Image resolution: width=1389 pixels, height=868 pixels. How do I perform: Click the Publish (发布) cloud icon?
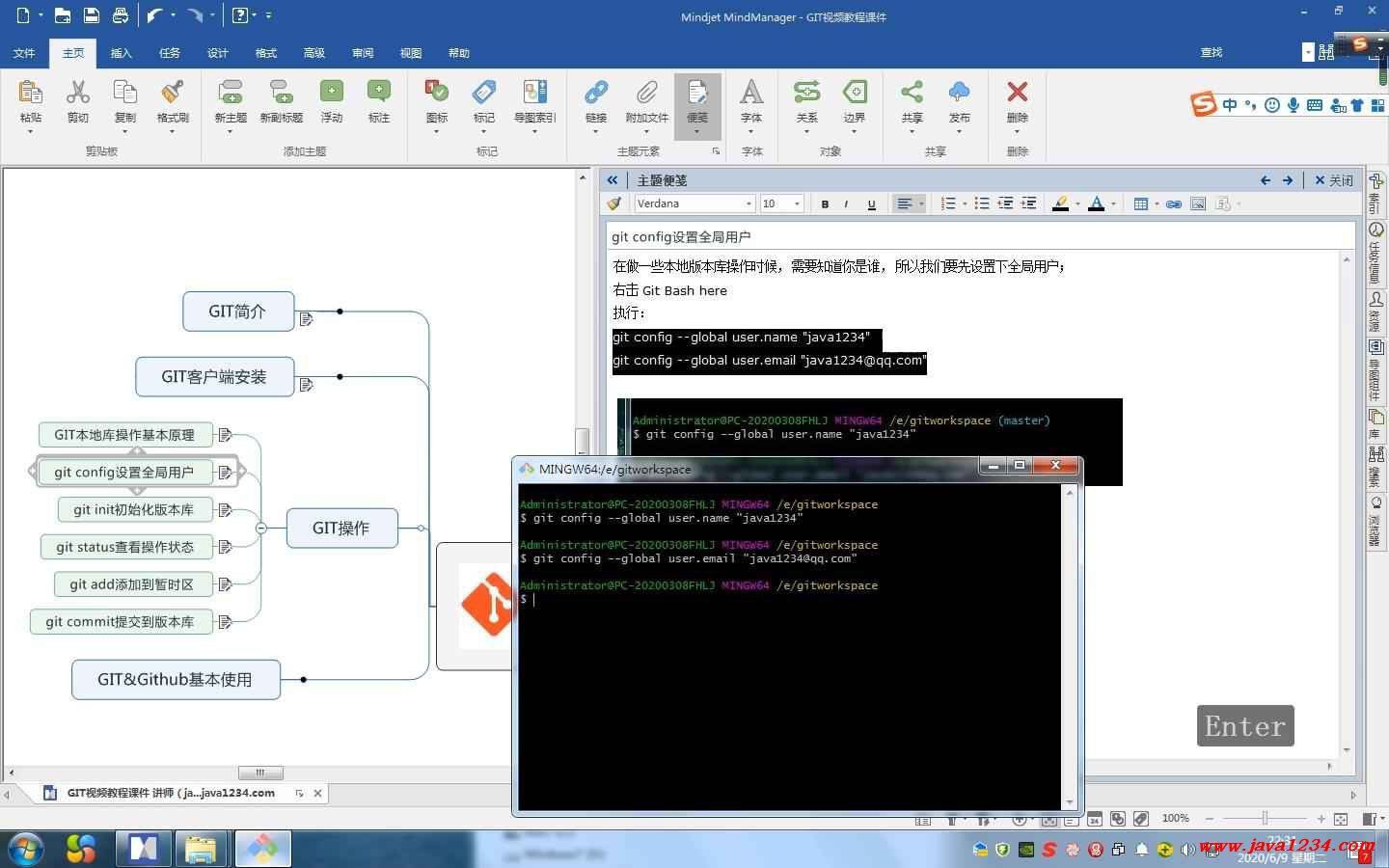[959, 92]
